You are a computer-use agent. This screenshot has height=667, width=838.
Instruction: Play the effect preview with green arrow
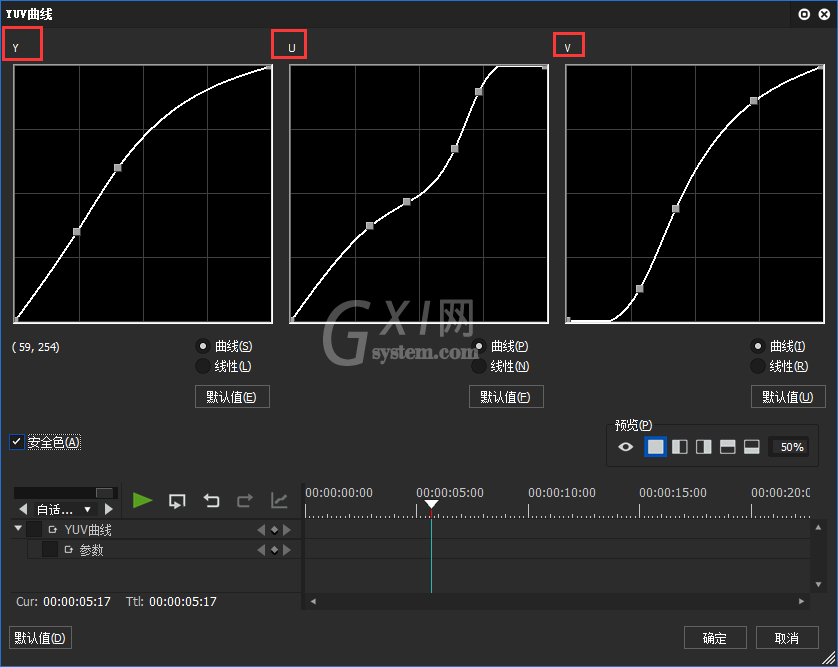142,501
